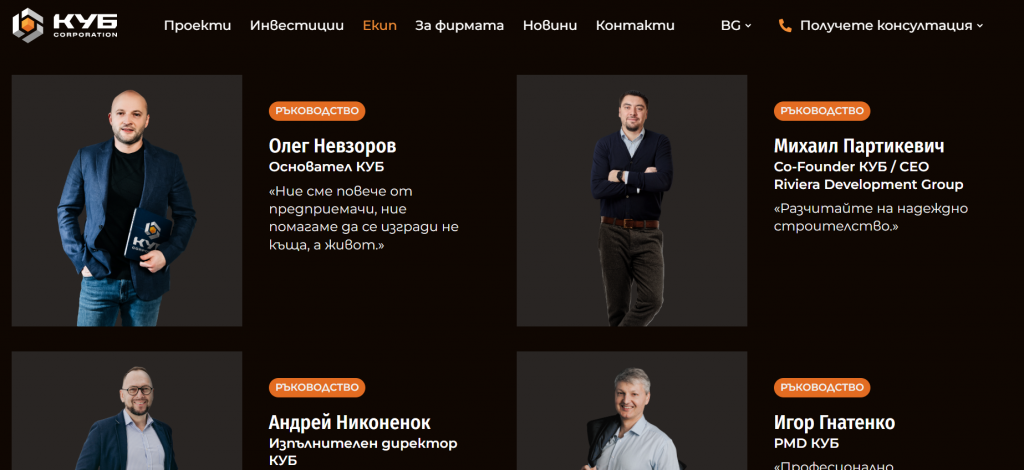Click the name Игор Гнатенко
This screenshot has width=1024, height=470.
[834, 422]
